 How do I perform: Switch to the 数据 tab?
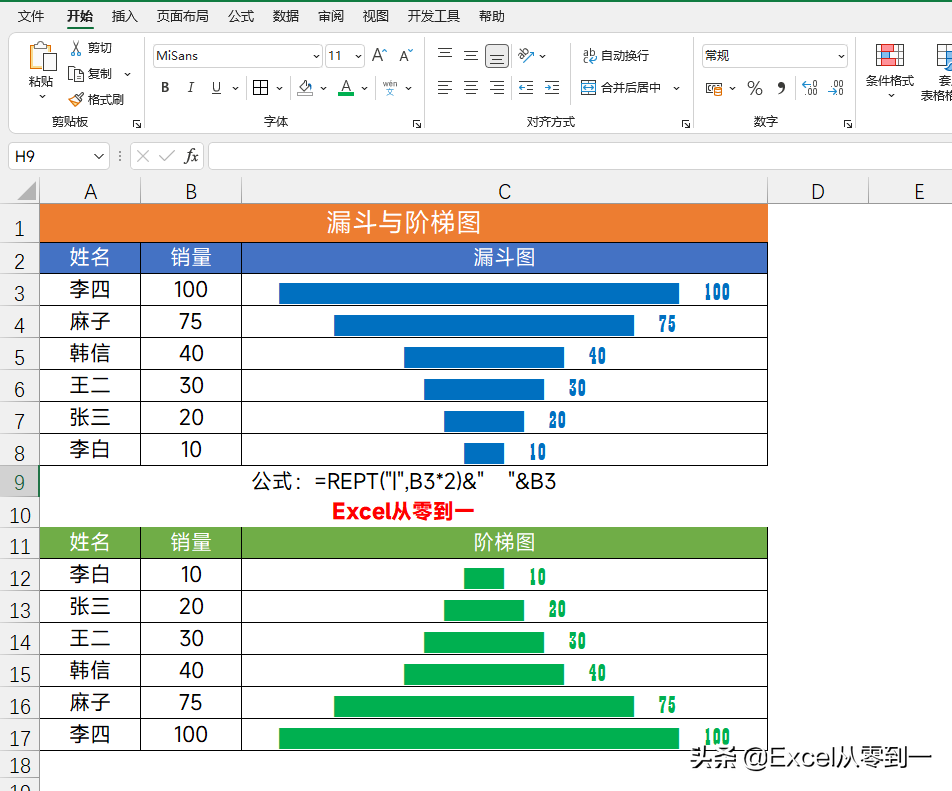click(286, 16)
